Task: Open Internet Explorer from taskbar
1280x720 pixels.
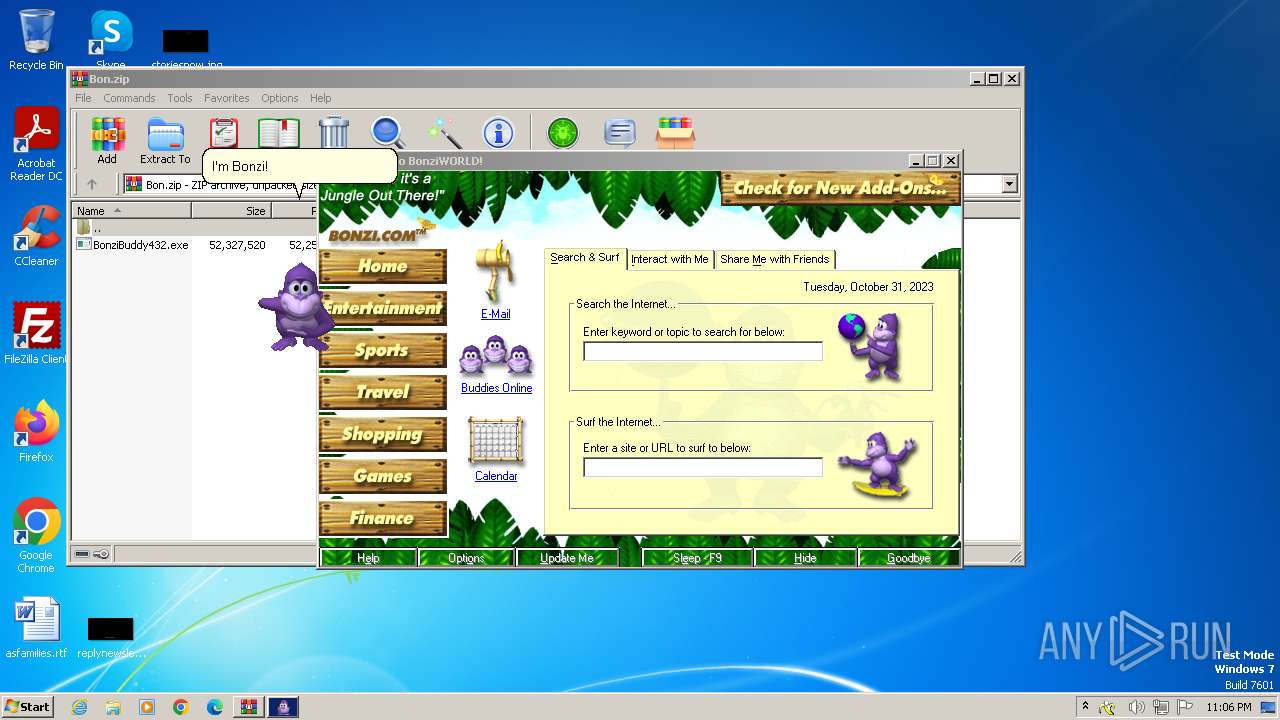Action: pos(79,707)
